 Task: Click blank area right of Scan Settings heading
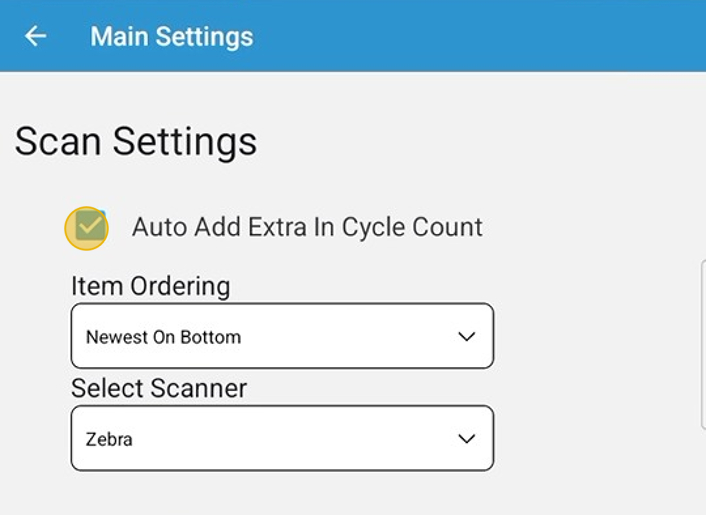[480, 141]
